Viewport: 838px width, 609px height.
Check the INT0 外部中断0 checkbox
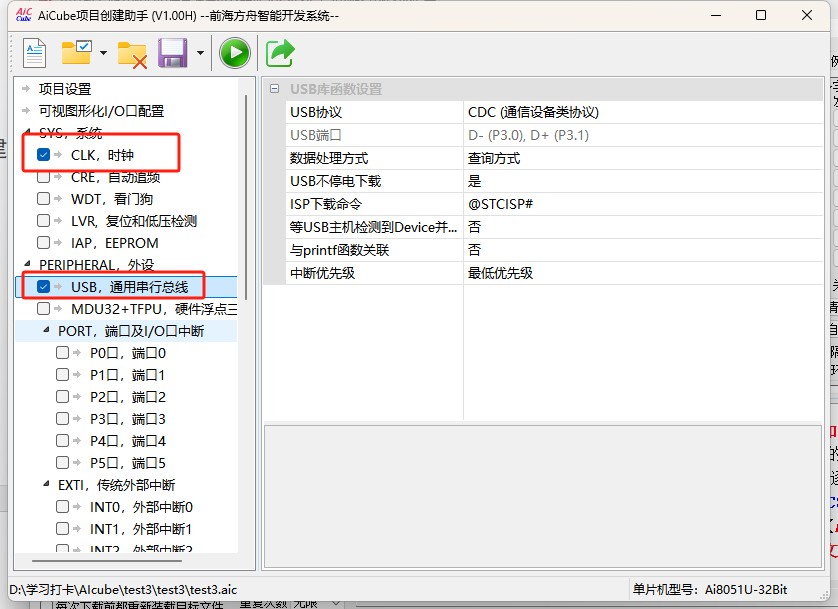tap(63, 506)
